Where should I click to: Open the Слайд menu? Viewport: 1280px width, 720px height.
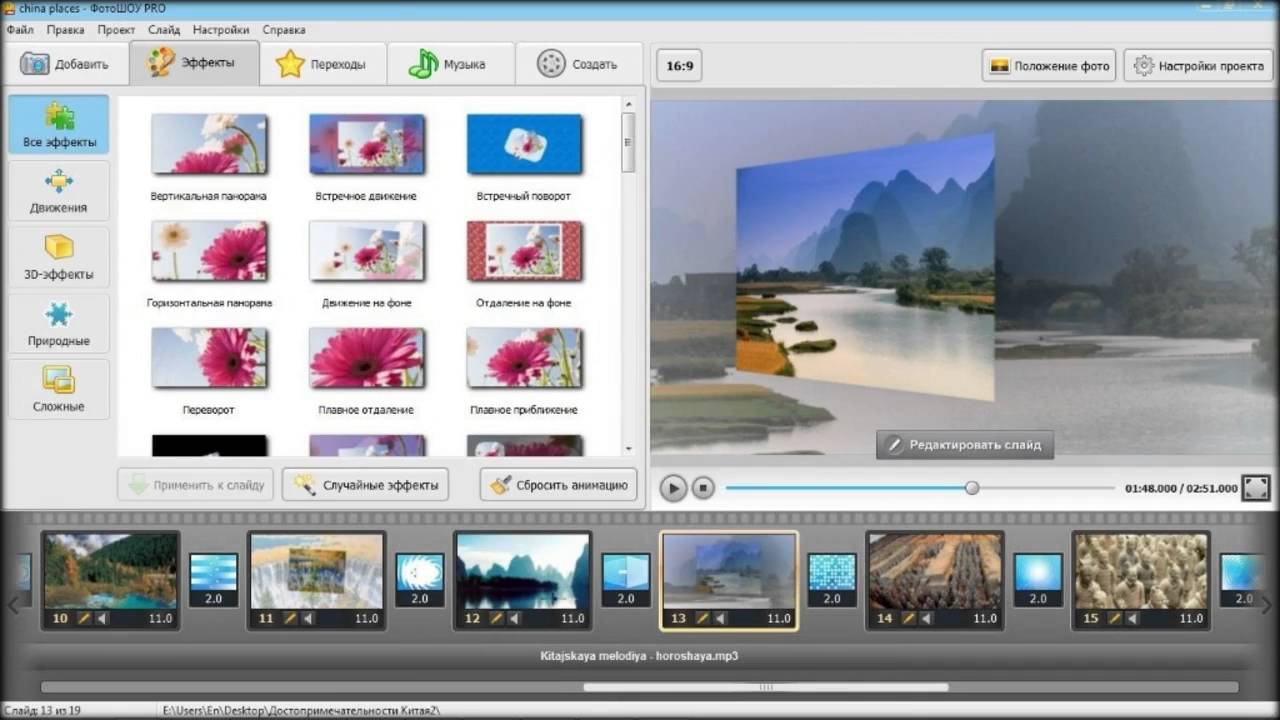[x=164, y=30]
